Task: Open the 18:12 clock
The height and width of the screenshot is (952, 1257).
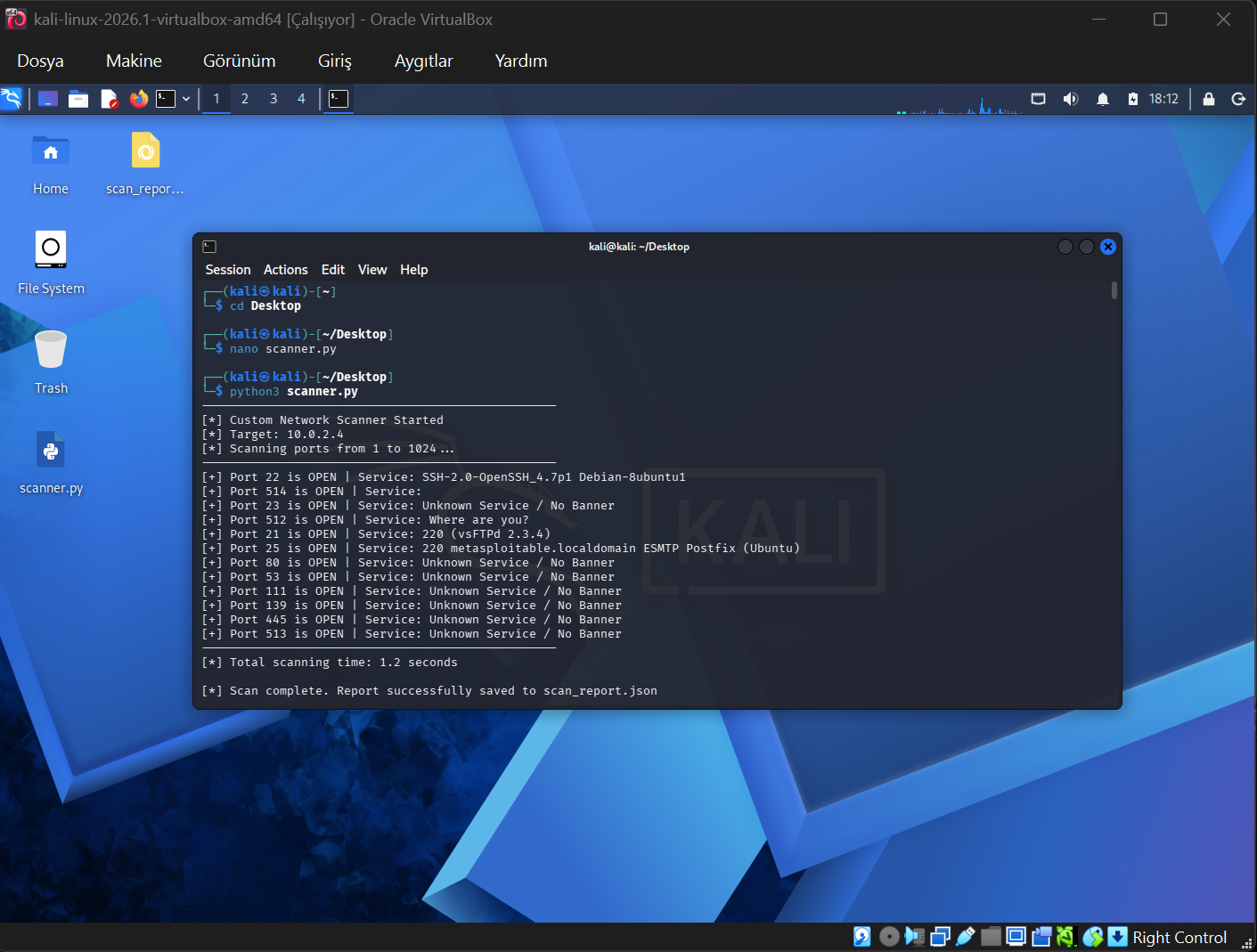Action: (1163, 99)
